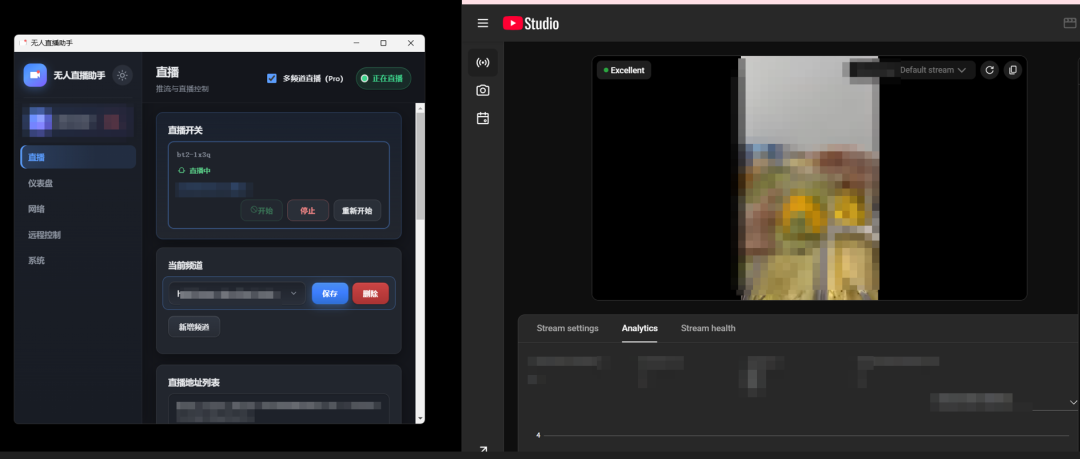Click the scrollbar down arrow in 无人直播助手

pos(420,418)
